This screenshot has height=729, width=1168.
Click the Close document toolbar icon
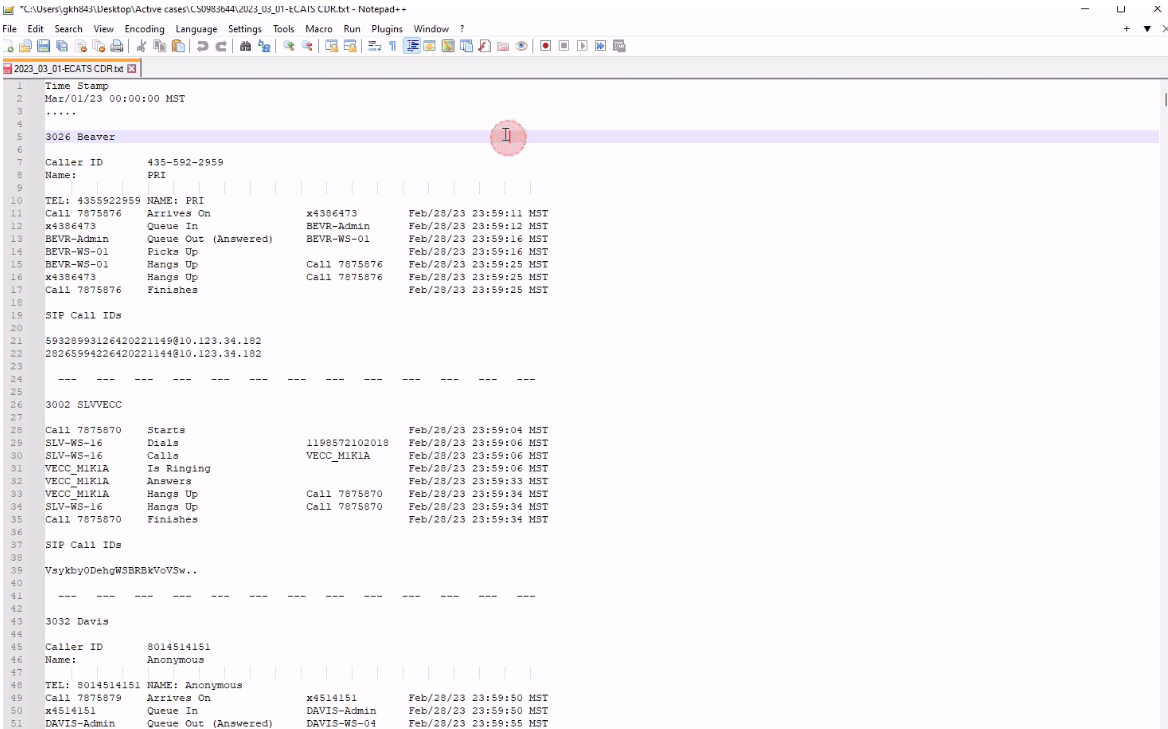(x=80, y=46)
